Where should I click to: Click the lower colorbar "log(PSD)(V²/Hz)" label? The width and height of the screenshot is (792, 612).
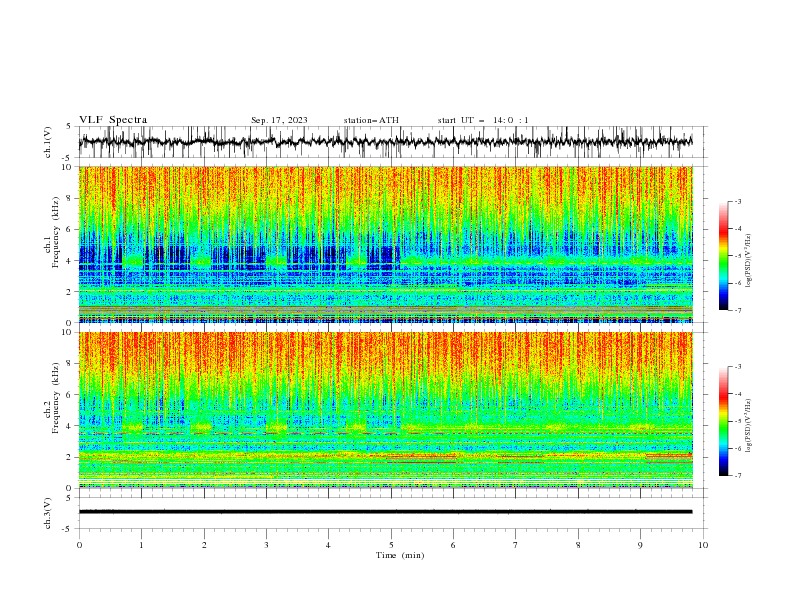point(748,426)
